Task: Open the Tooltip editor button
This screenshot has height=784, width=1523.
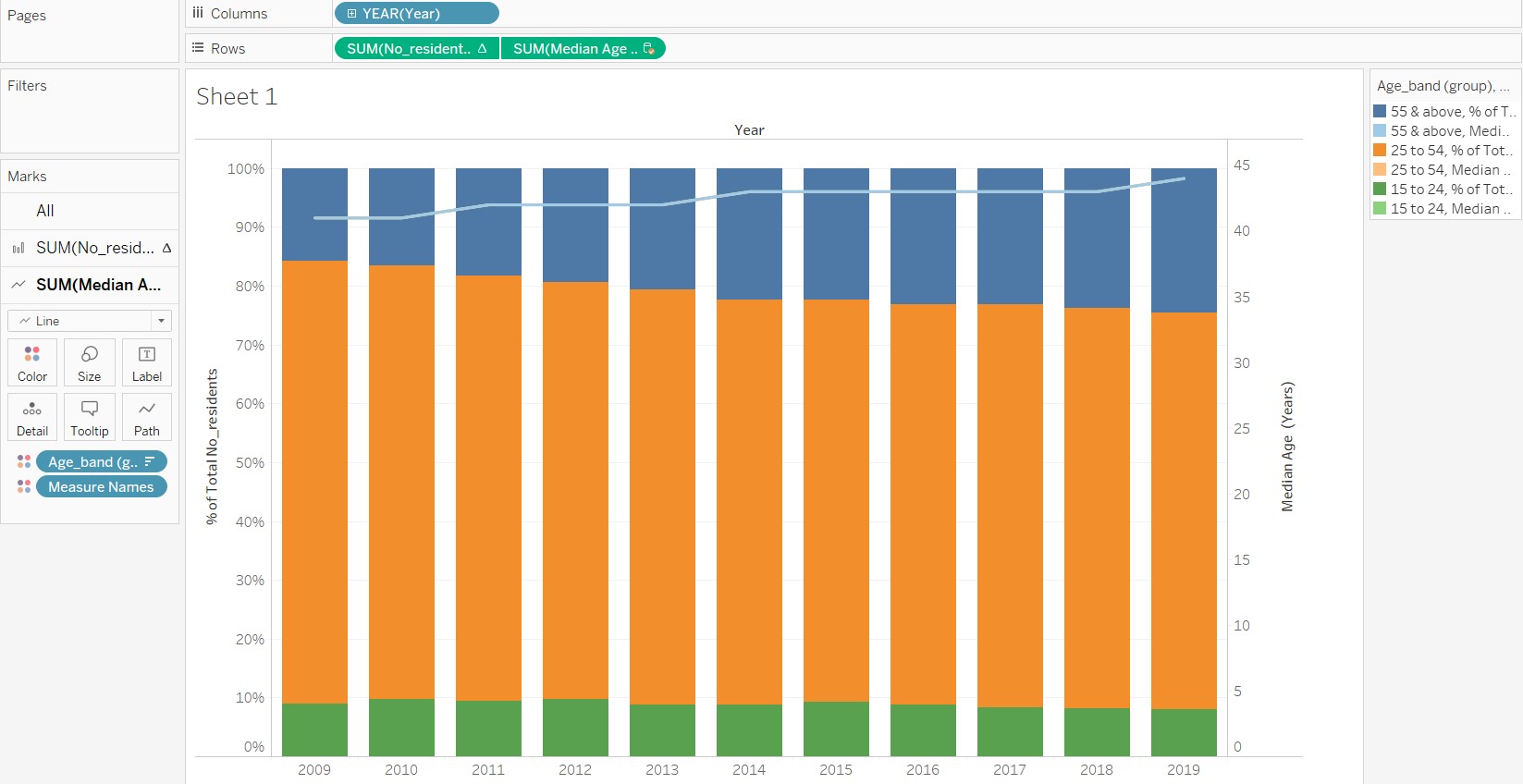Action: point(90,417)
